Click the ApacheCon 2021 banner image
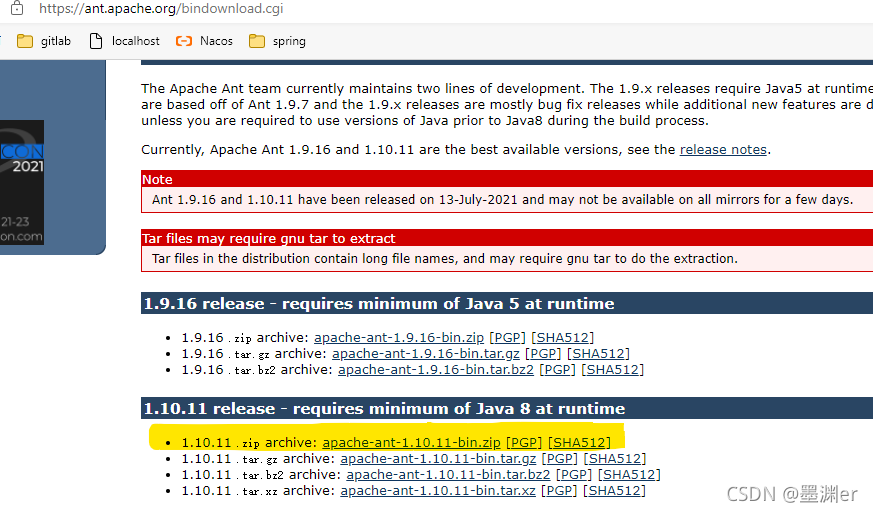 (22, 183)
